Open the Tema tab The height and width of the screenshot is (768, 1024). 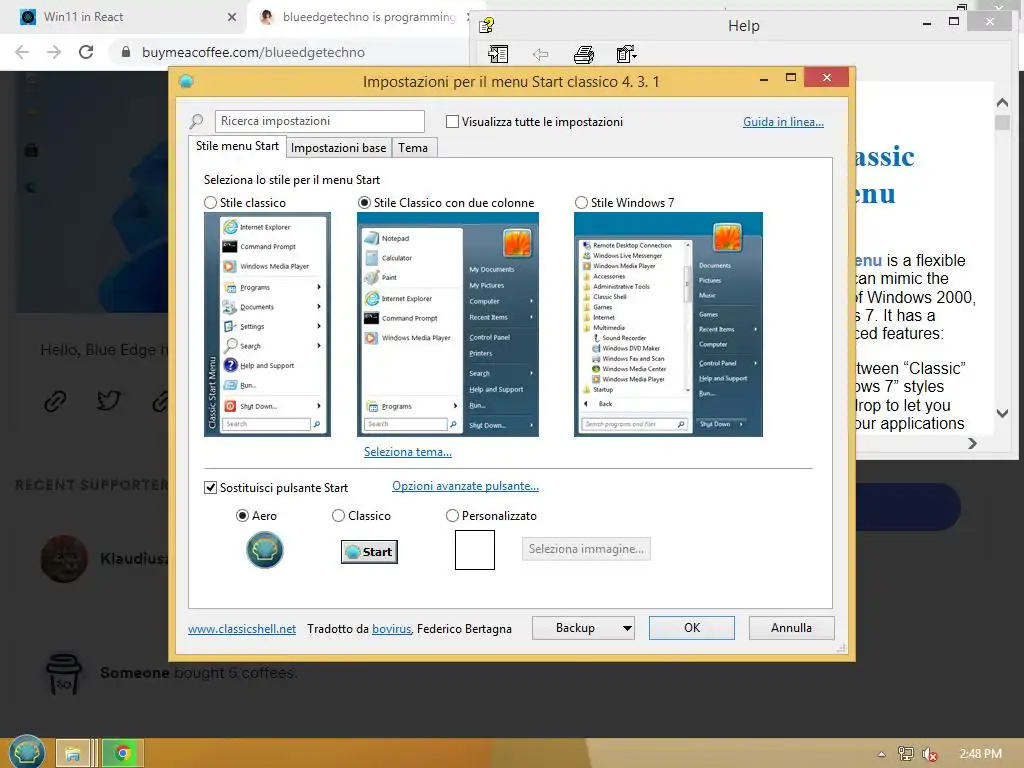(x=413, y=148)
